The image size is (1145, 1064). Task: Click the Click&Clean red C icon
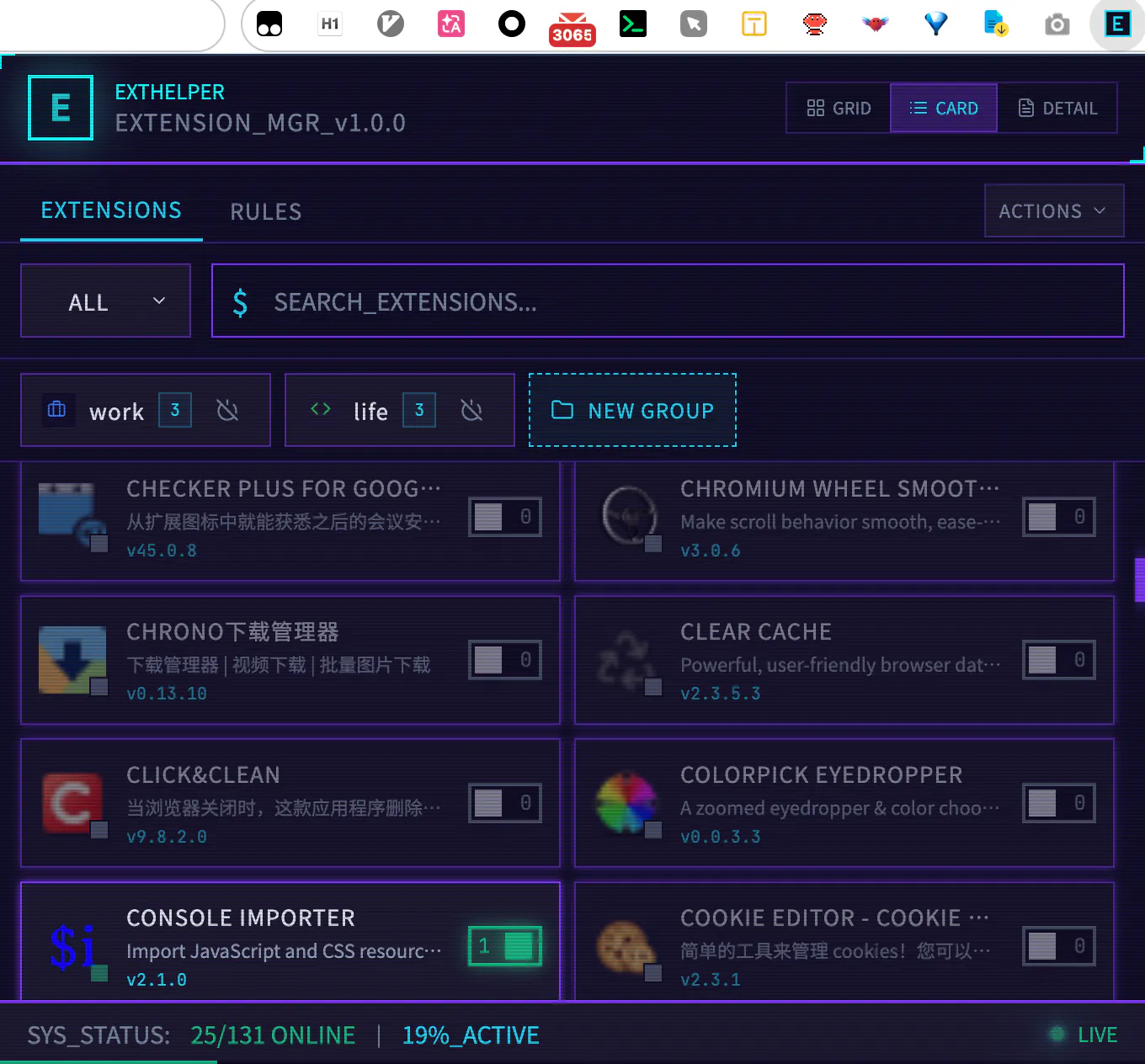(x=72, y=803)
